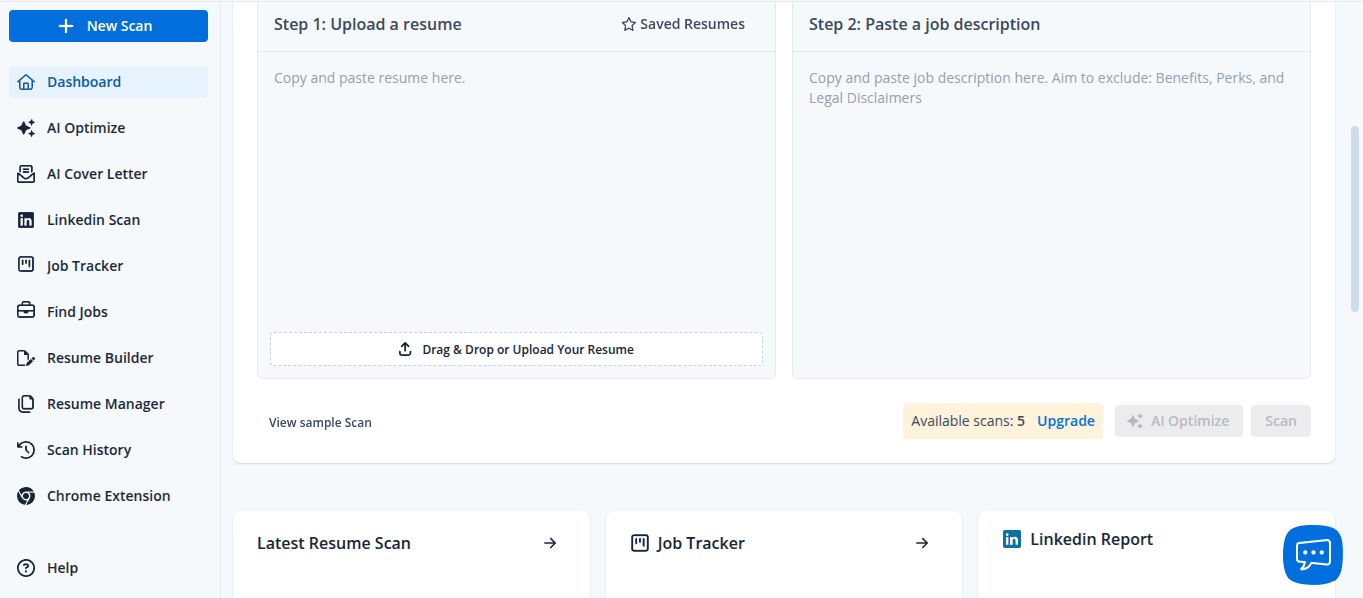The width and height of the screenshot is (1363, 598).
Task: Open AI Optimize from sidebar
Action: 108,128
